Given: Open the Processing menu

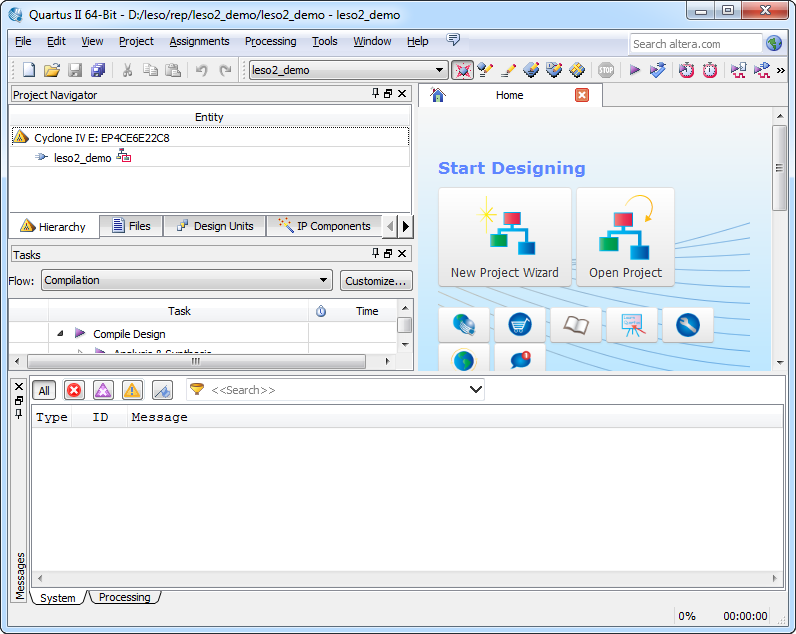Looking at the screenshot, I should click(x=270, y=41).
